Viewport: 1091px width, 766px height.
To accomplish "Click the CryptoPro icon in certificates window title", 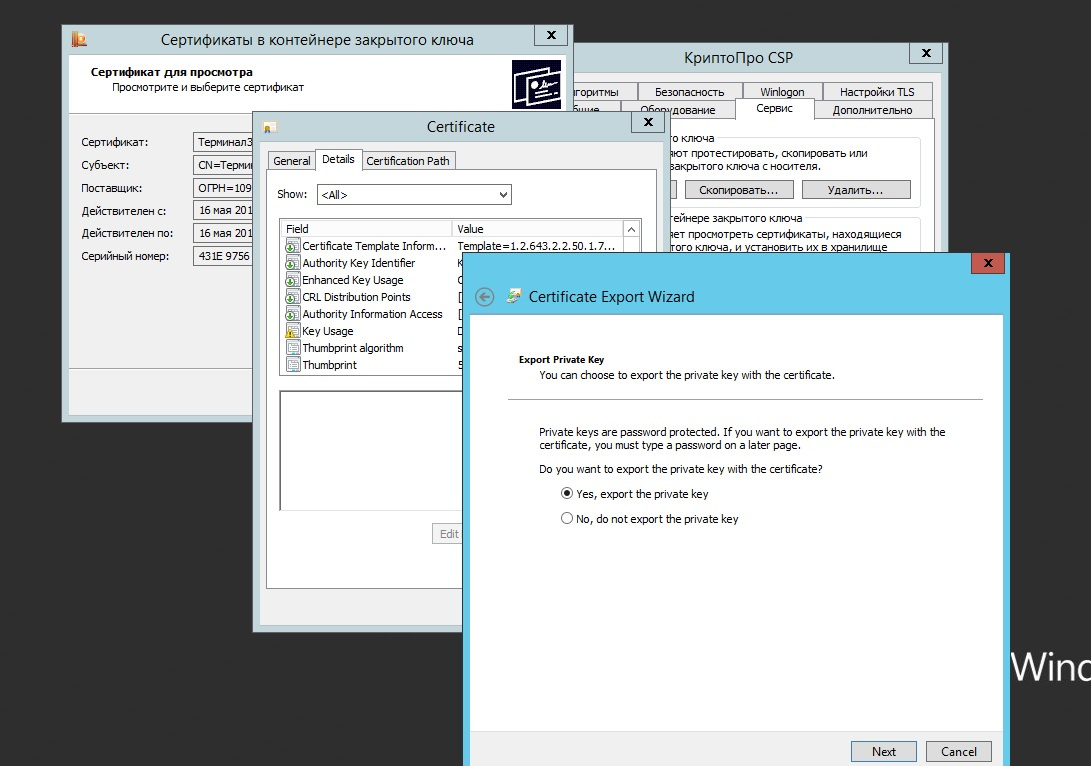I will tap(79, 40).
